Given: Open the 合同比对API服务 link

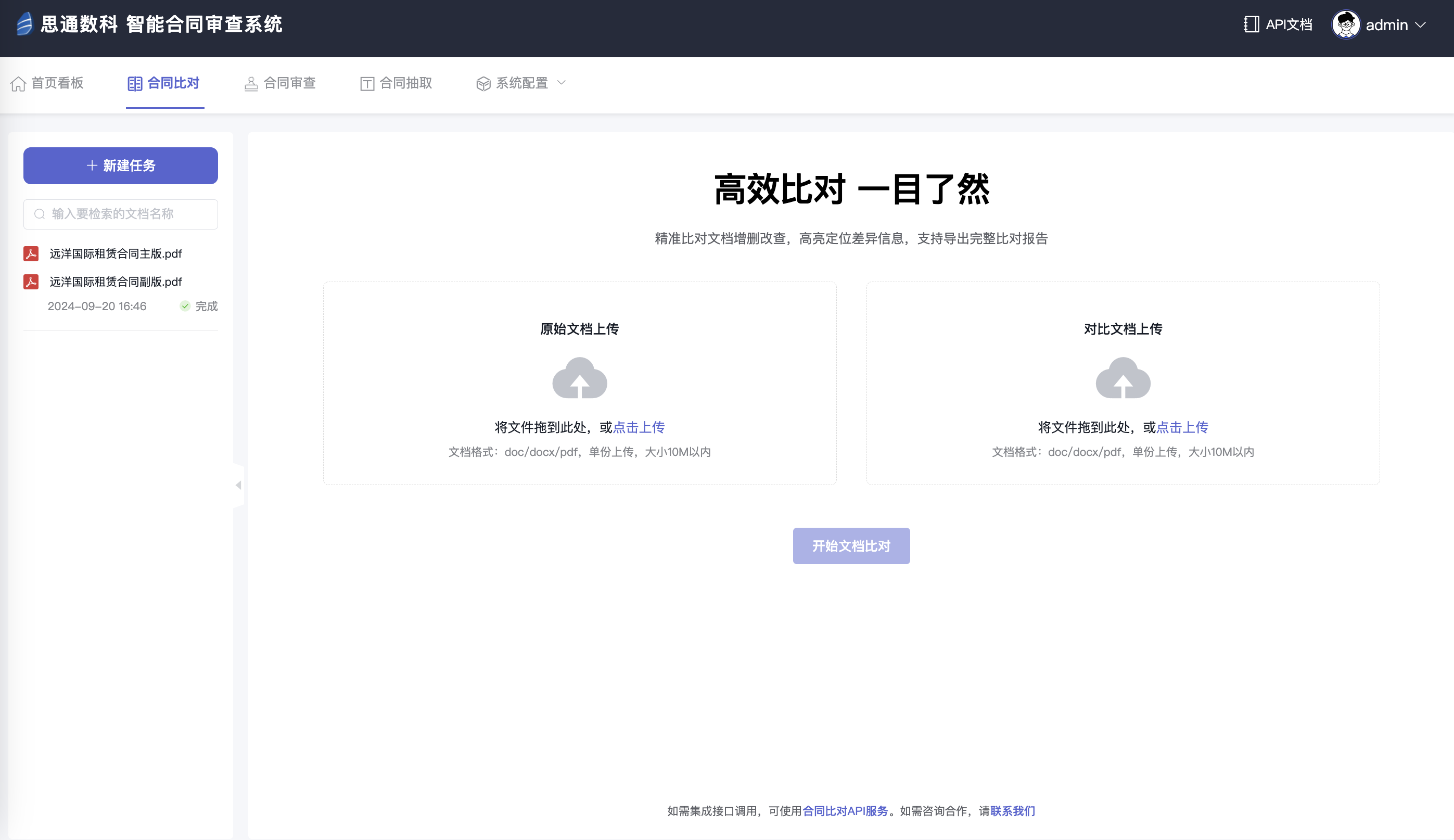Looking at the screenshot, I should click(845, 811).
